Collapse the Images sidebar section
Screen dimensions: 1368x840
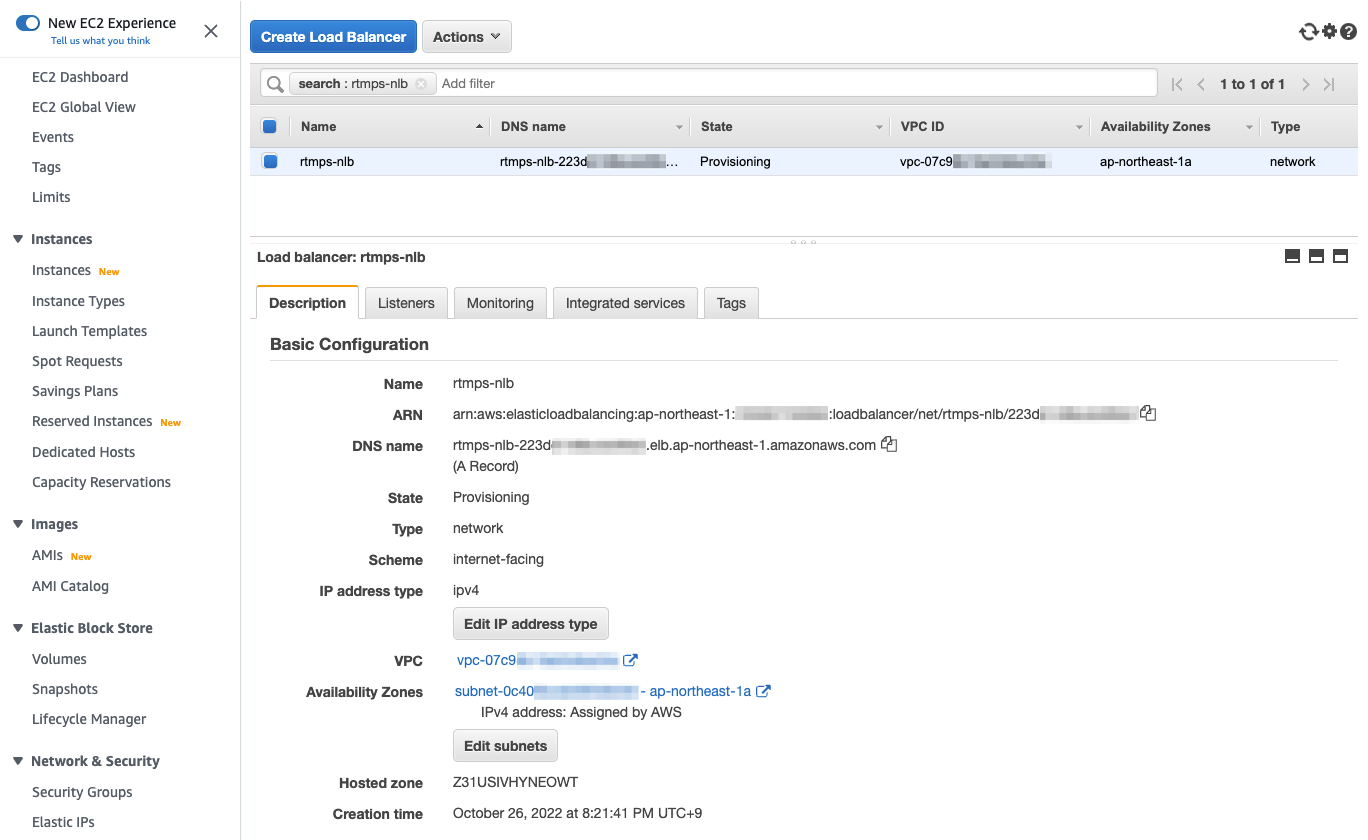18,524
